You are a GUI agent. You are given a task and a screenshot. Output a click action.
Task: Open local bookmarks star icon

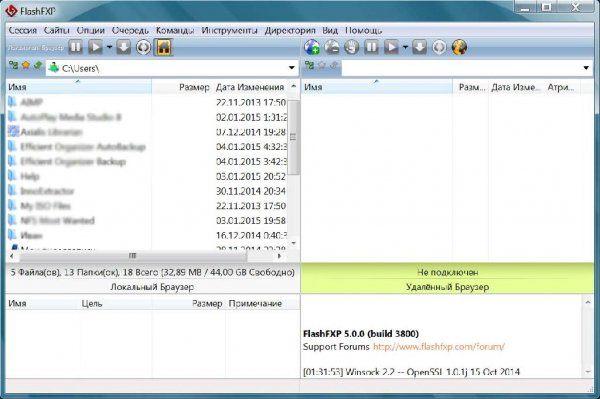[x=26, y=65]
